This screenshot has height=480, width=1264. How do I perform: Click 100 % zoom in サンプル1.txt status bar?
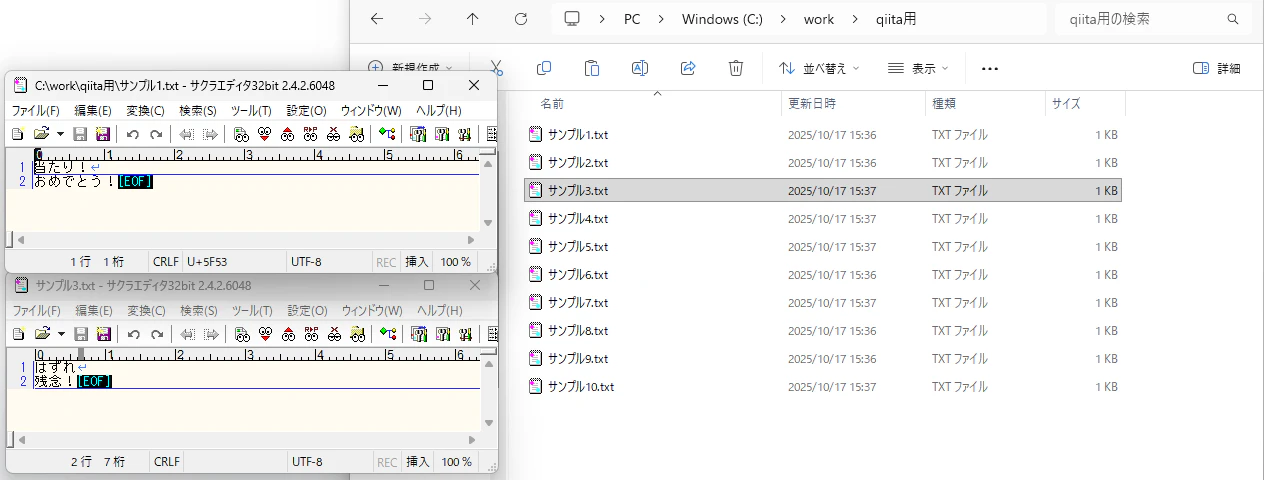[x=456, y=262]
